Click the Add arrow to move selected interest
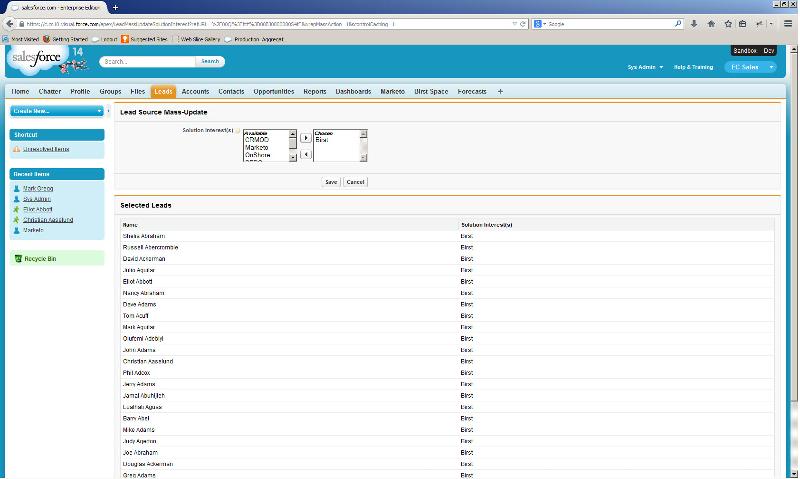The width and height of the screenshot is (800, 479). click(306, 138)
